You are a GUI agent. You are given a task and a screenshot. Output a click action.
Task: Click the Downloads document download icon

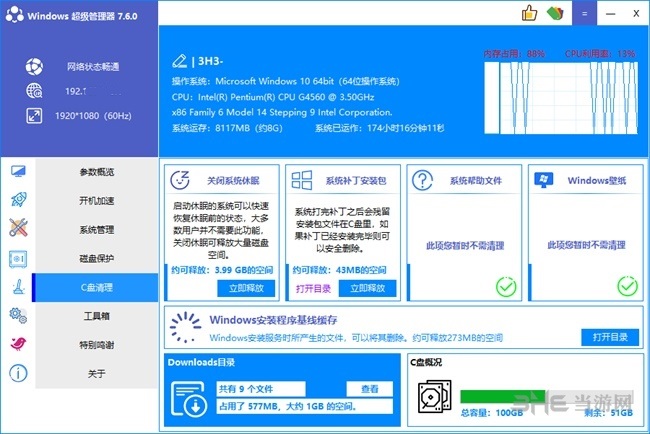coord(189,399)
